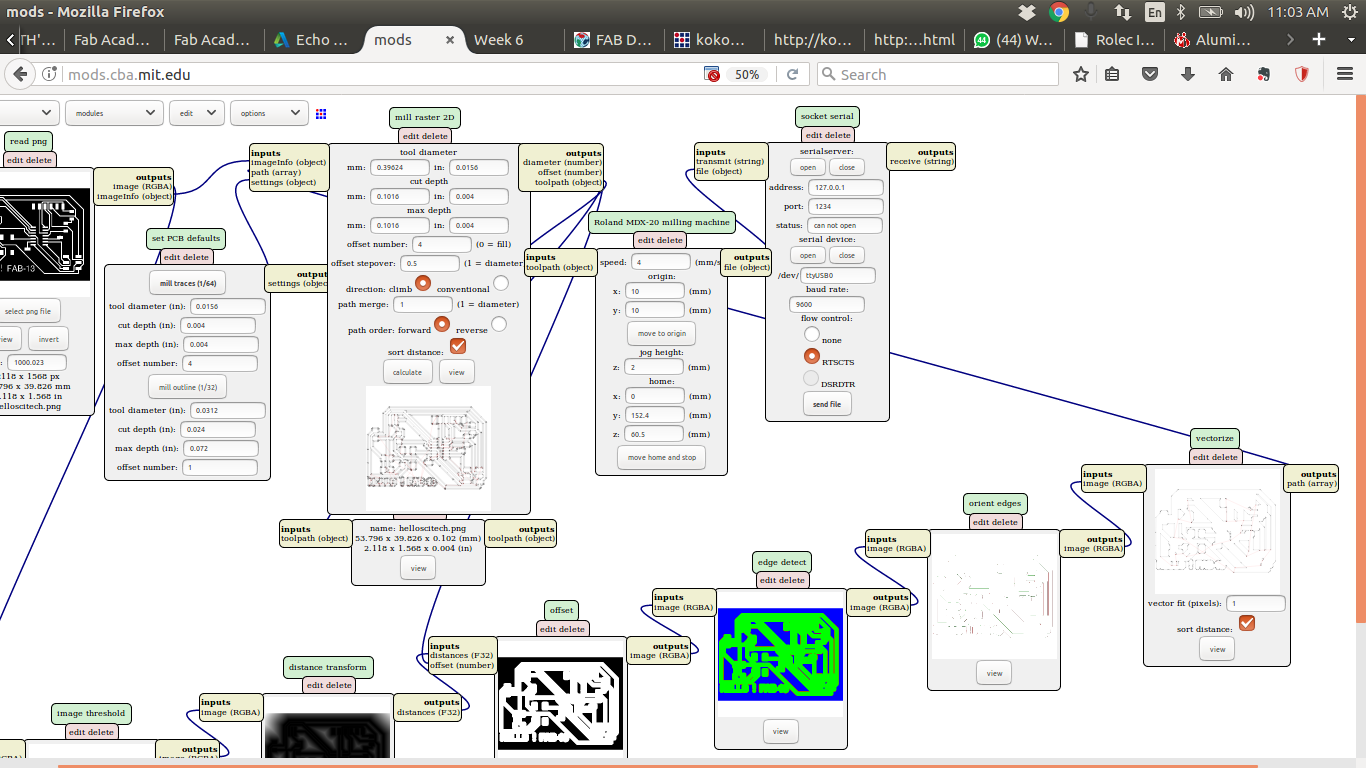Viewport: 1366px width, 768px height.
Task: Reload the page with refresh icon
Action: coord(792,74)
